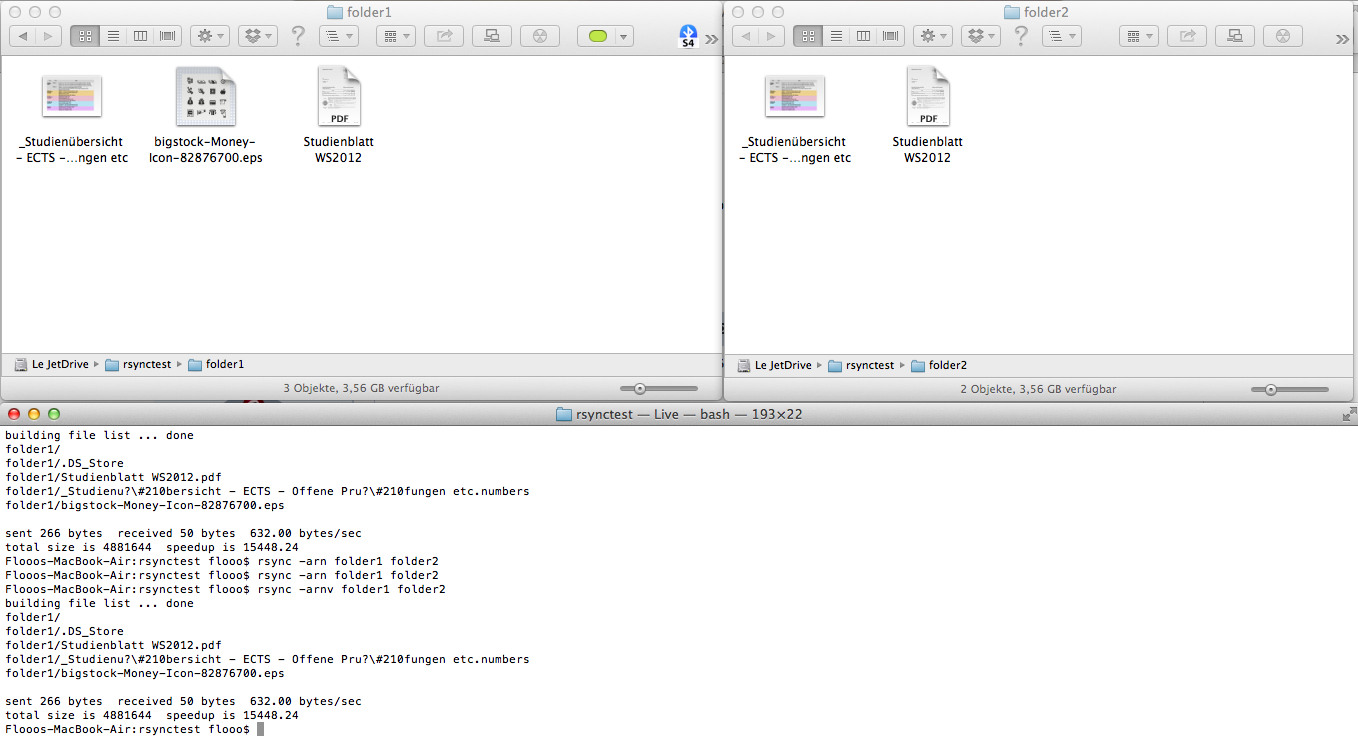Open the list options dropdown in folder2
The image size is (1358, 737).
click(x=1062, y=36)
